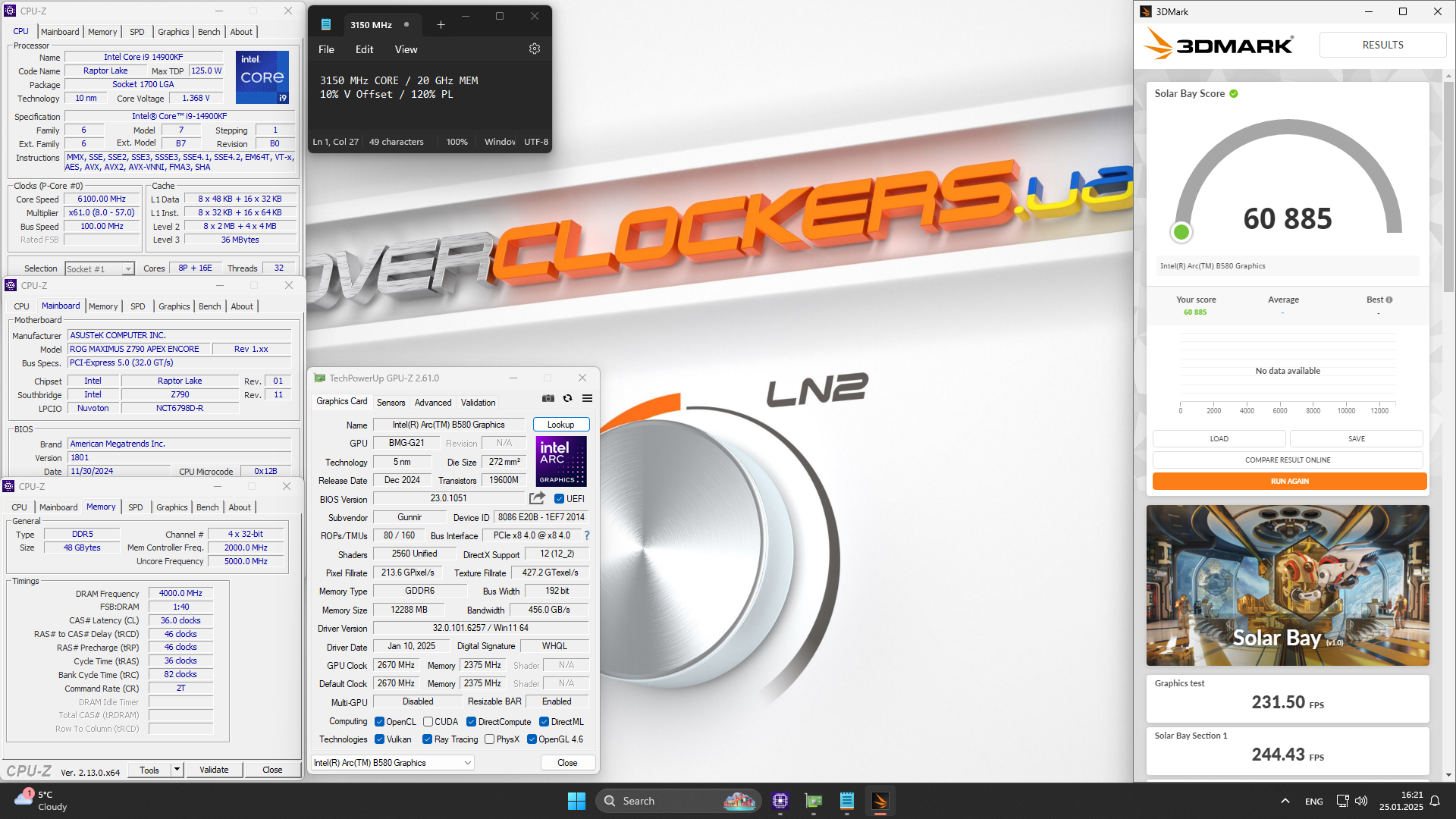Toggle the UEFI checkbox in GPU-Z

559,499
